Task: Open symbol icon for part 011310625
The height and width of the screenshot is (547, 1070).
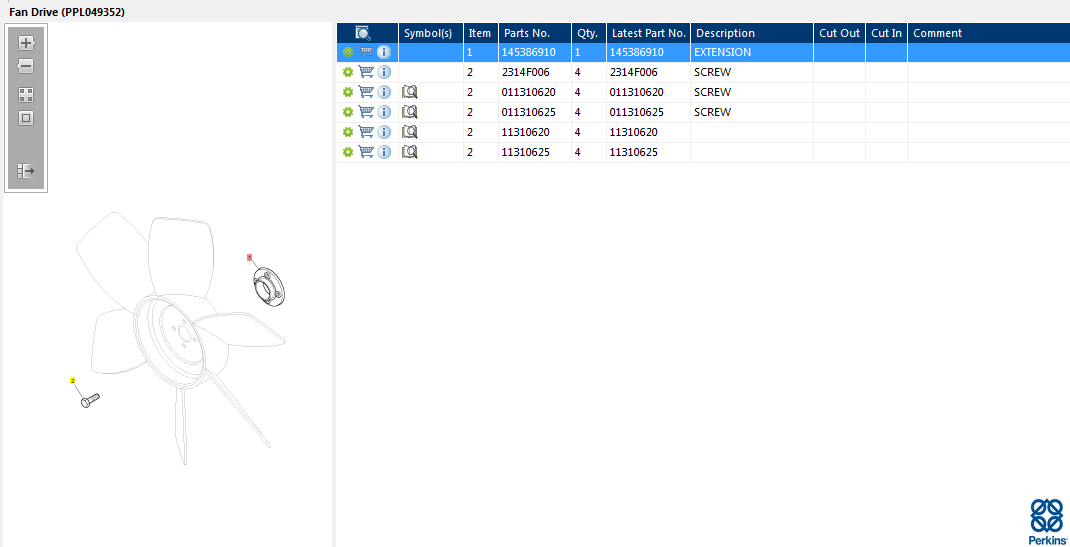Action: tap(409, 111)
